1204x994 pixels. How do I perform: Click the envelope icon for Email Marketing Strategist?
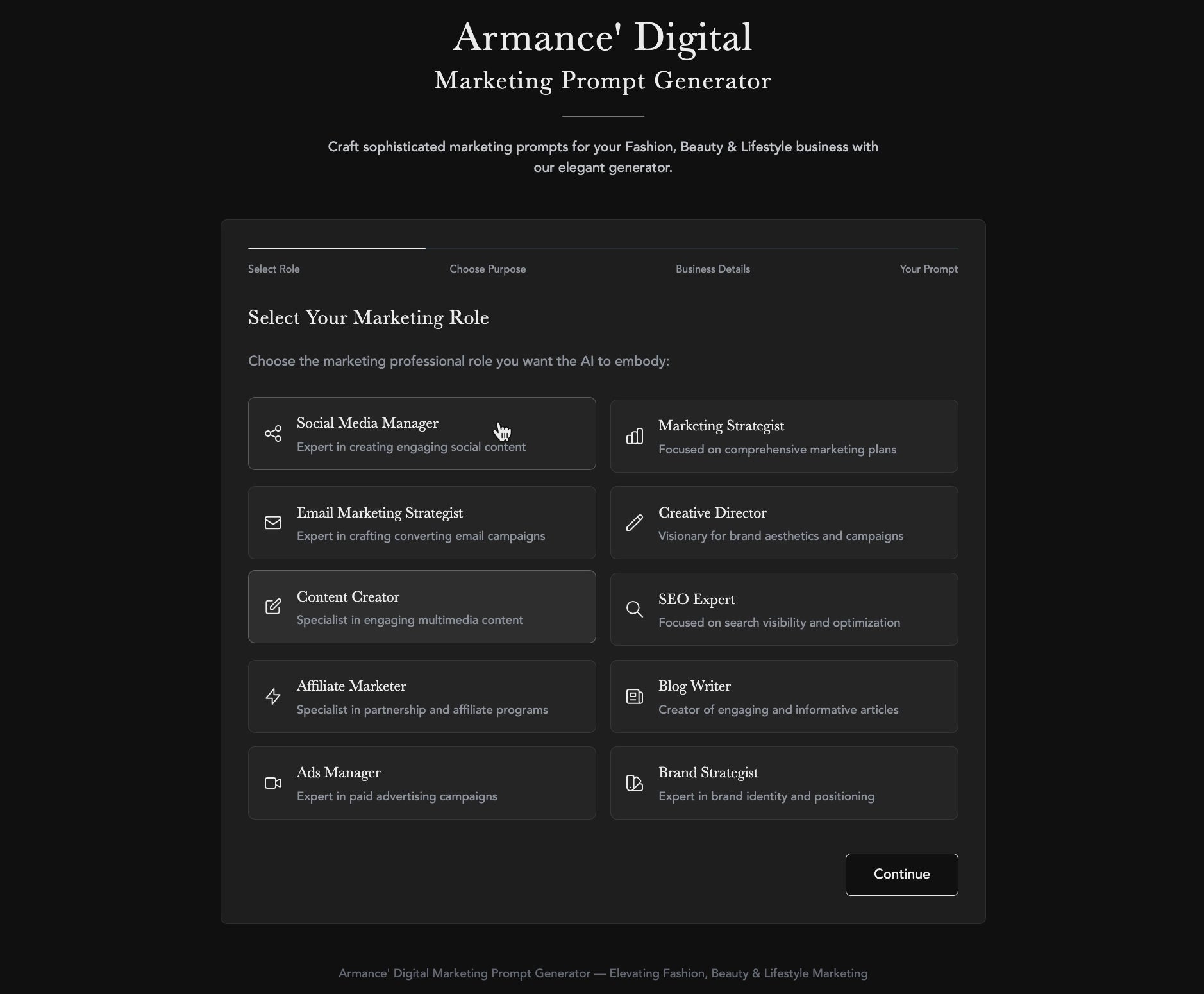[x=273, y=523]
